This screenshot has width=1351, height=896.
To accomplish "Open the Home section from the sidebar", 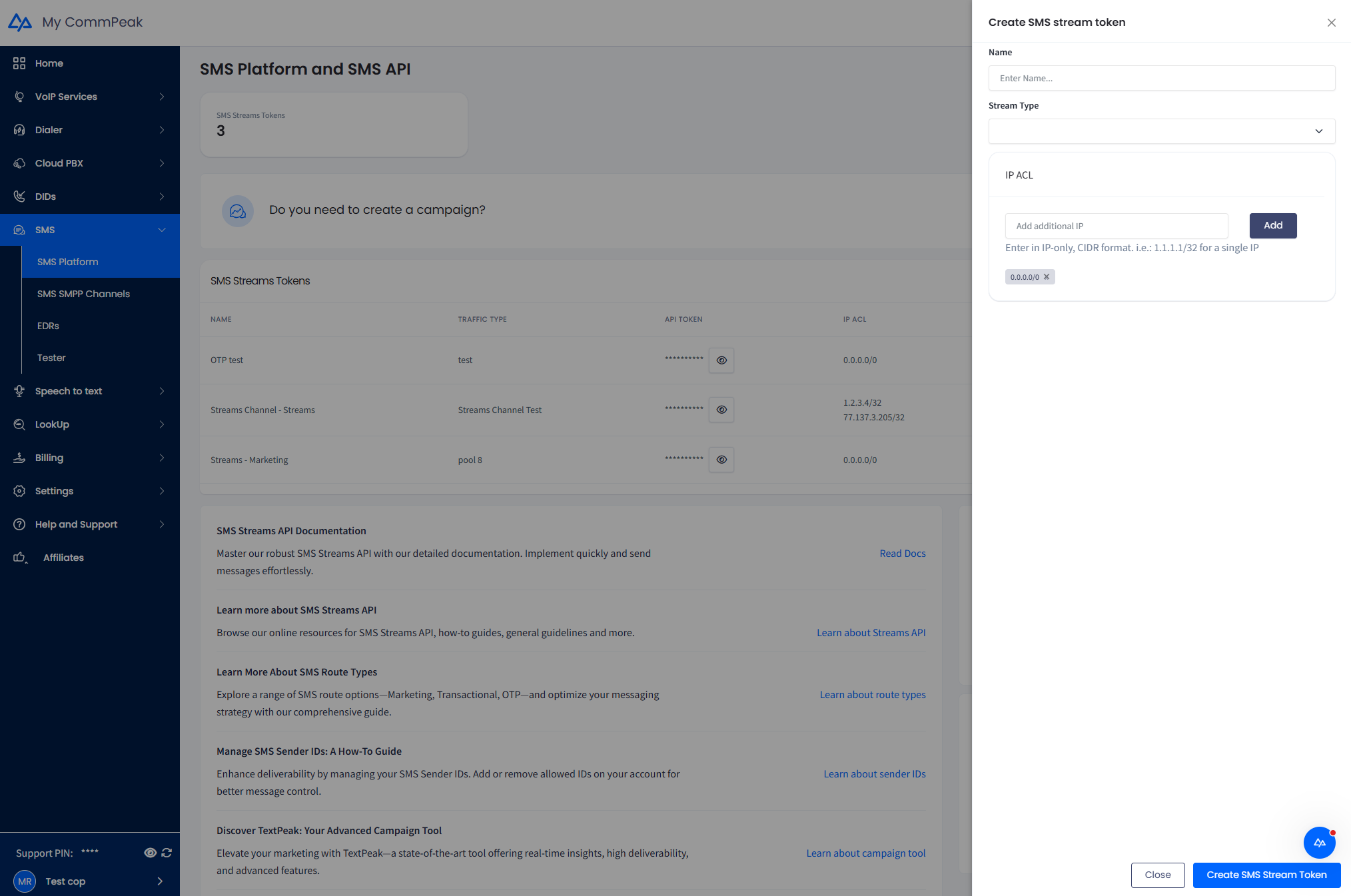I will coord(19,63).
